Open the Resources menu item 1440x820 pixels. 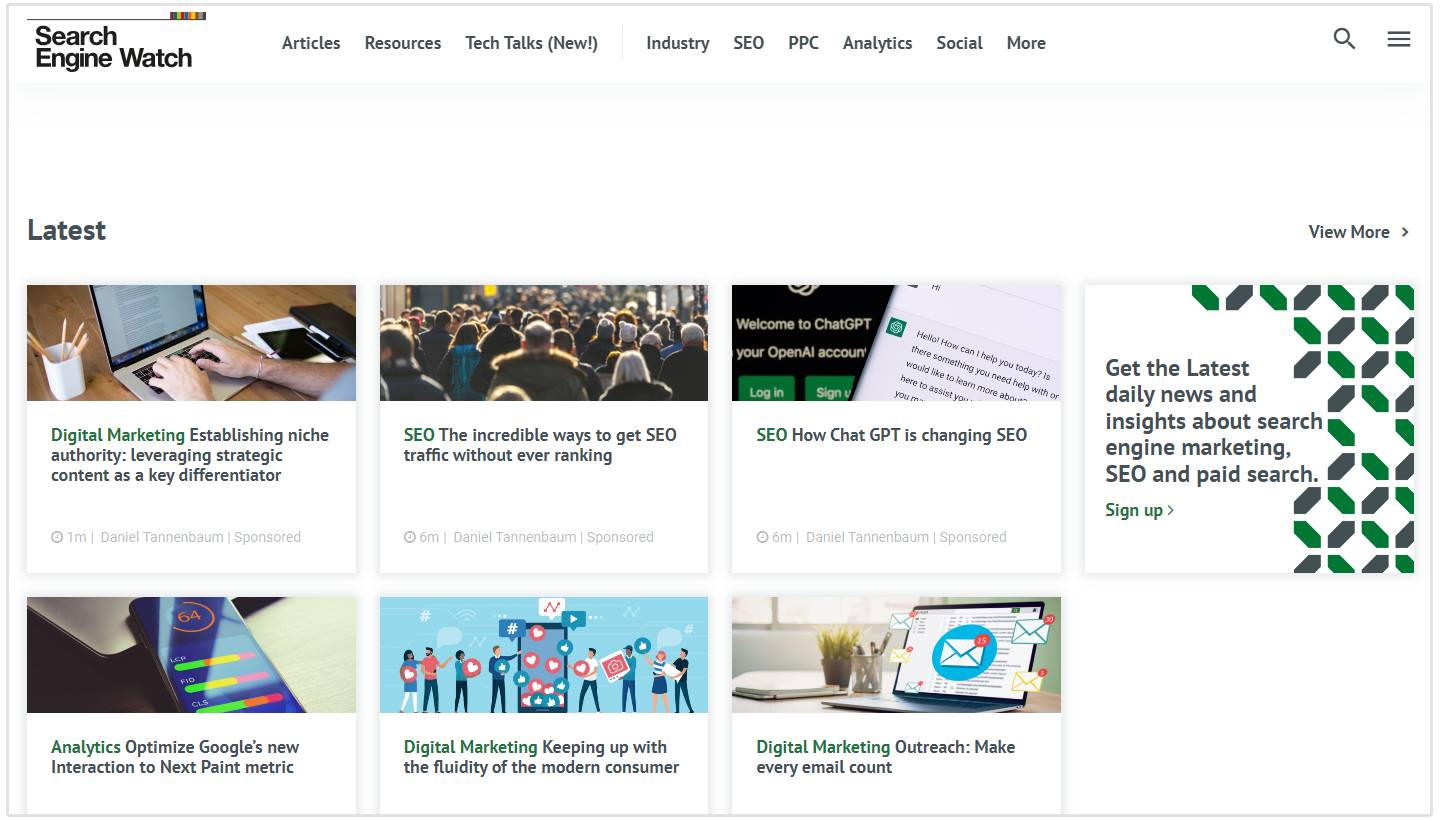click(403, 43)
